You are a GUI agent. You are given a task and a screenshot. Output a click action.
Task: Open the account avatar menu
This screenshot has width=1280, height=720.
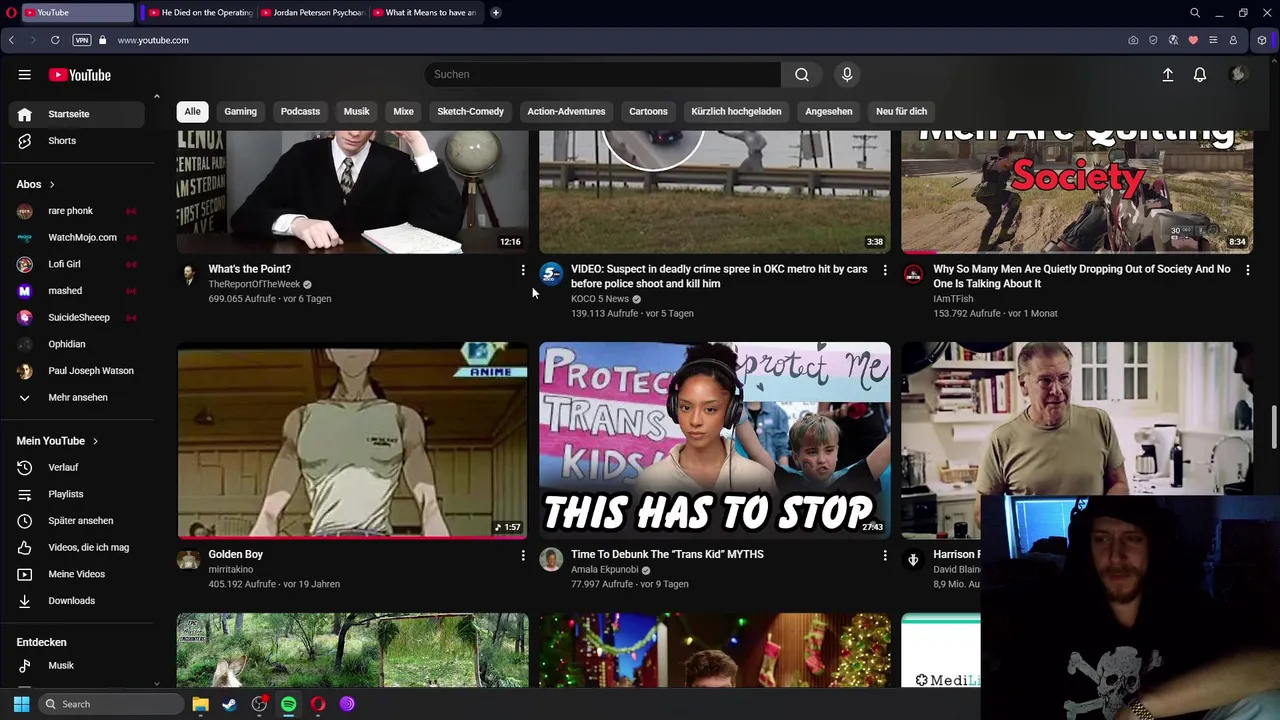(x=1238, y=74)
